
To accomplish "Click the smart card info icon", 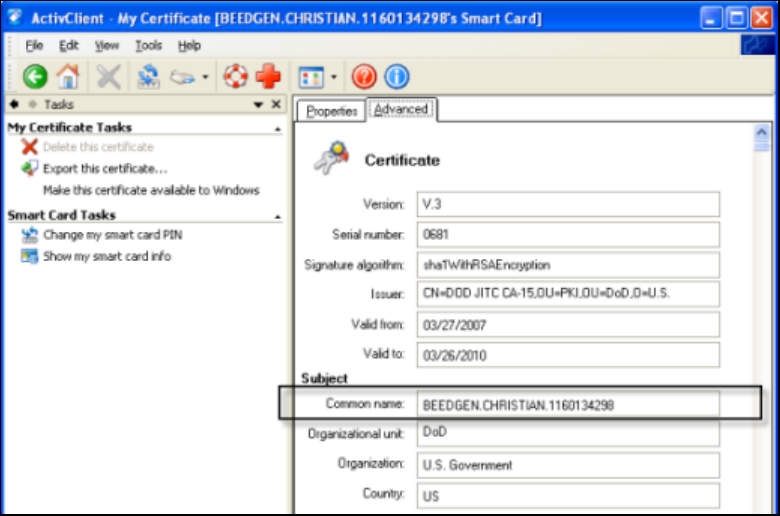I will (29, 256).
